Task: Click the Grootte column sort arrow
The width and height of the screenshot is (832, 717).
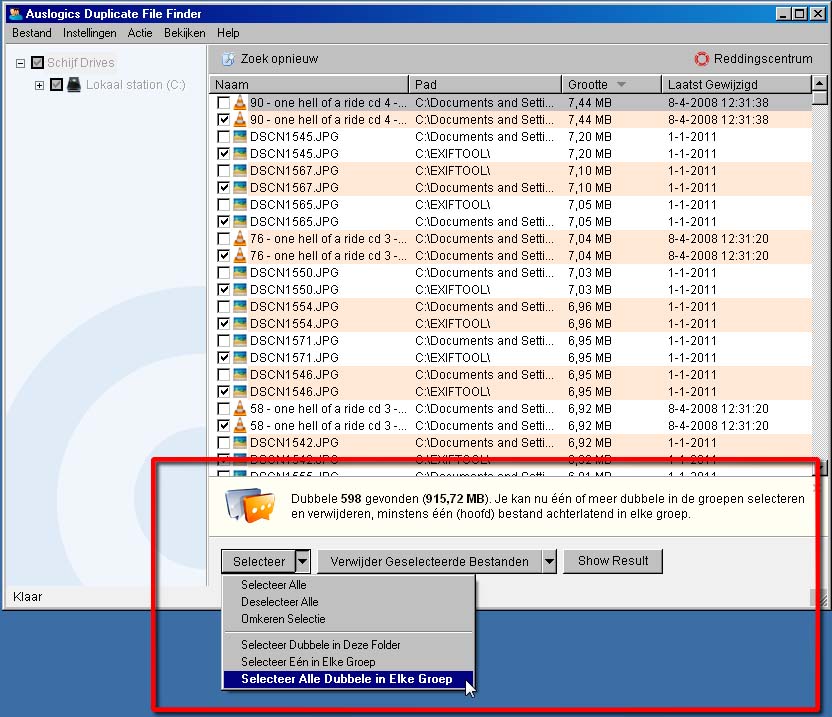Action: (621, 84)
